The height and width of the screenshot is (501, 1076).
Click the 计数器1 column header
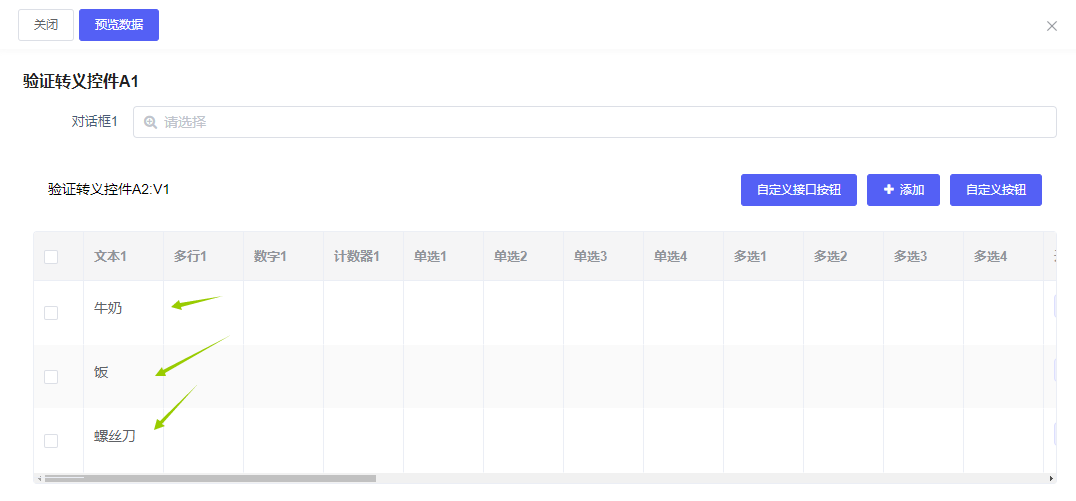[357, 257]
